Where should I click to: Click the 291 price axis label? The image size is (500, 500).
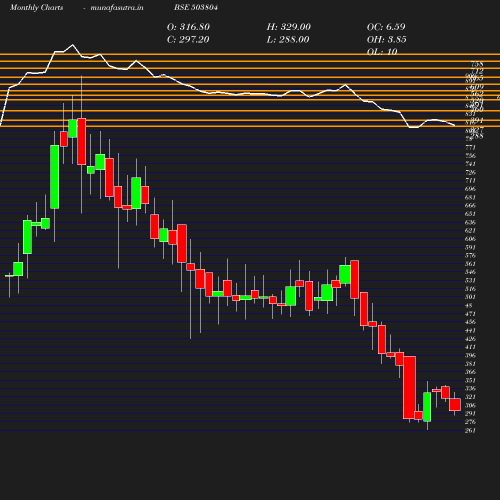click(470, 414)
